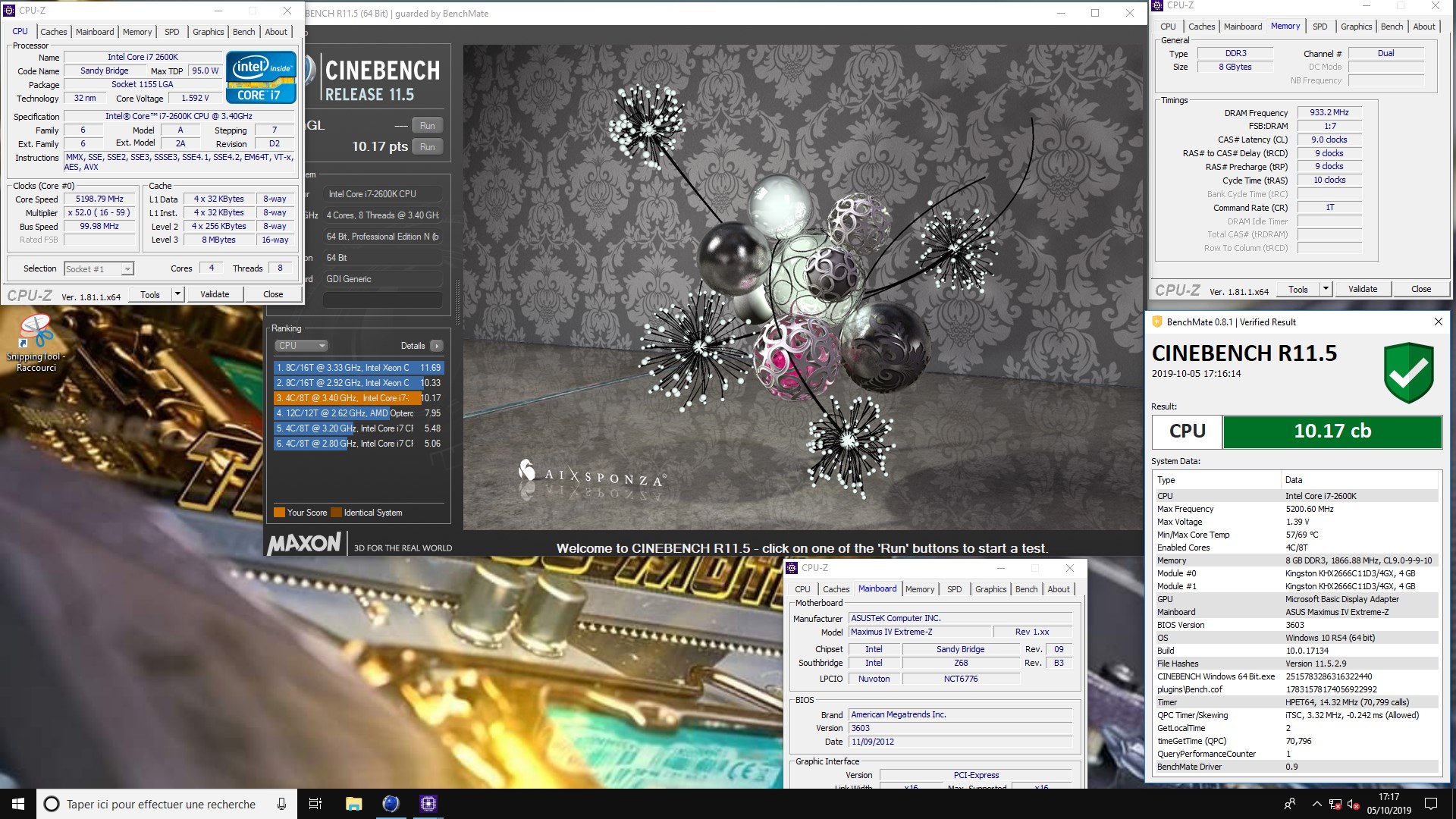Click Close in the Memory CPU-Z window
The height and width of the screenshot is (819, 1456).
coord(1421,289)
